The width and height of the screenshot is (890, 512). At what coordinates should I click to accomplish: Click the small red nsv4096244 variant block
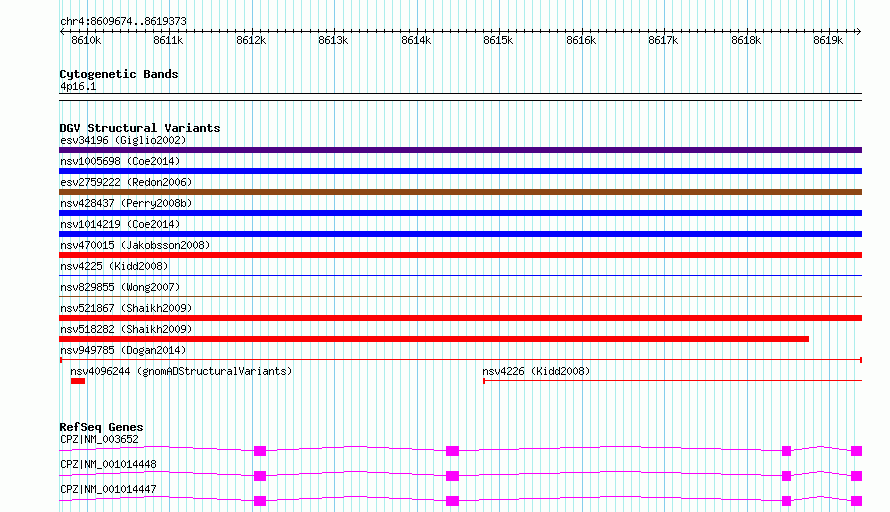tap(78, 381)
